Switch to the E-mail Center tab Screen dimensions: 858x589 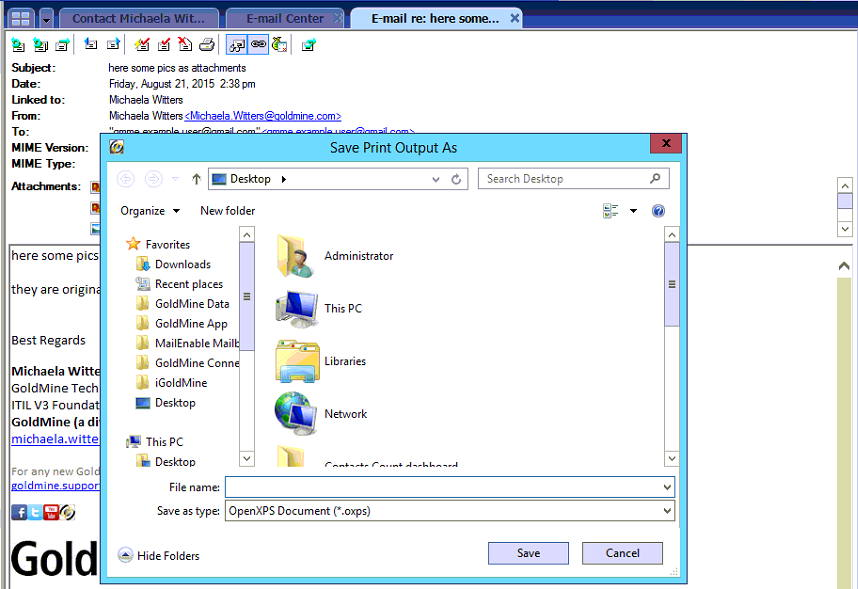coord(285,18)
